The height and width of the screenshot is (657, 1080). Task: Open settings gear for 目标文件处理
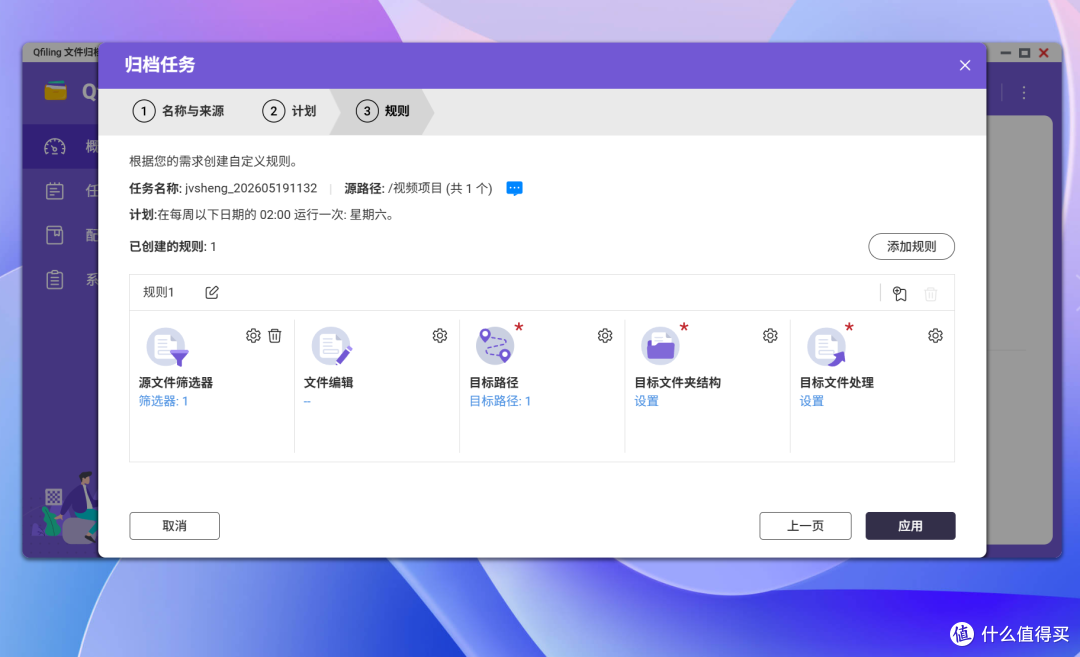(935, 335)
